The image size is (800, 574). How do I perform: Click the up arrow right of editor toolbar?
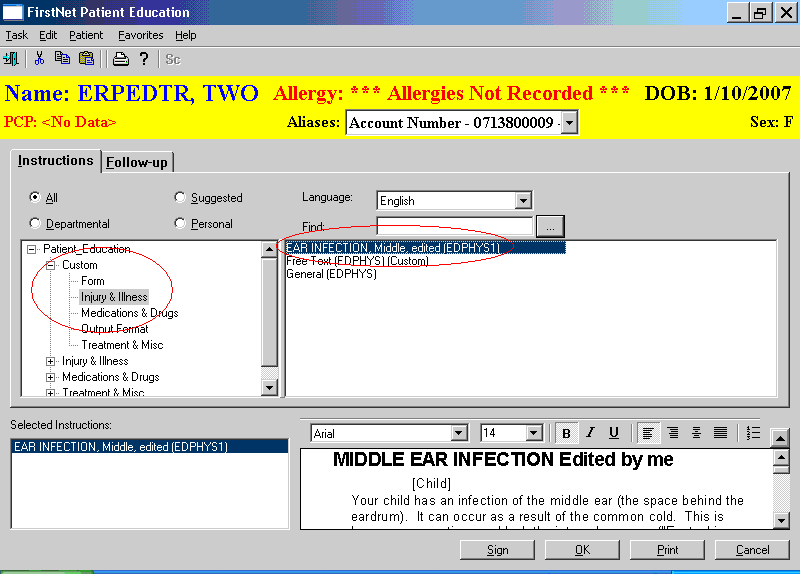coord(780,438)
